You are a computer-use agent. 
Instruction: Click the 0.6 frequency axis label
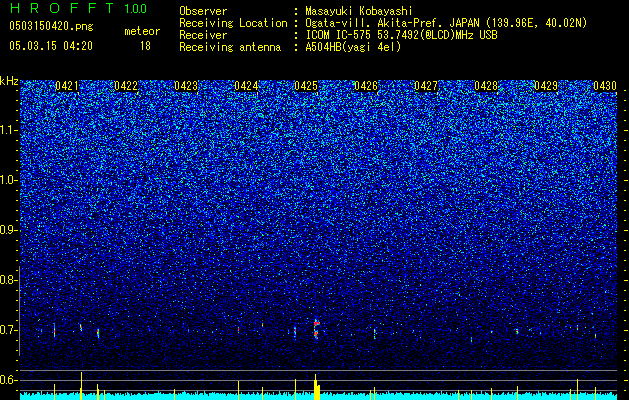pos(8,380)
